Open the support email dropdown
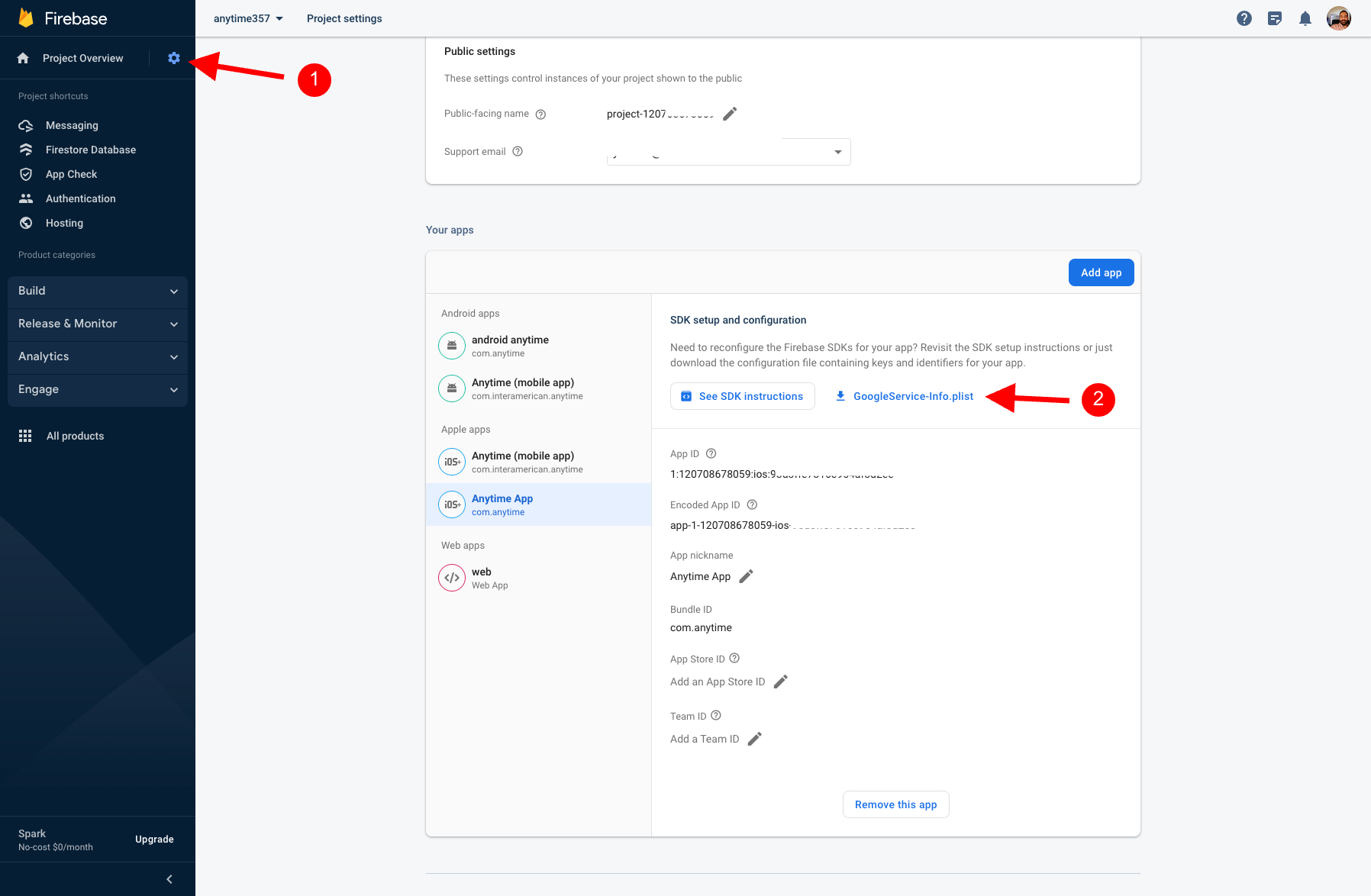The height and width of the screenshot is (896, 1371). 837,152
